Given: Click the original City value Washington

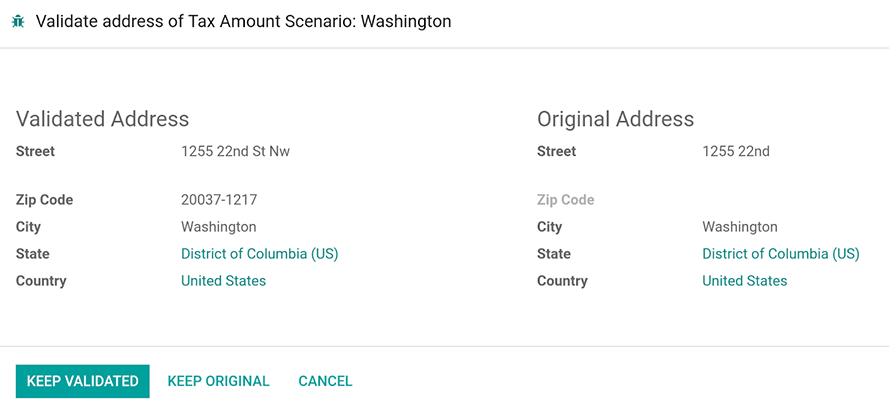Looking at the screenshot, I should coord(739,227).
